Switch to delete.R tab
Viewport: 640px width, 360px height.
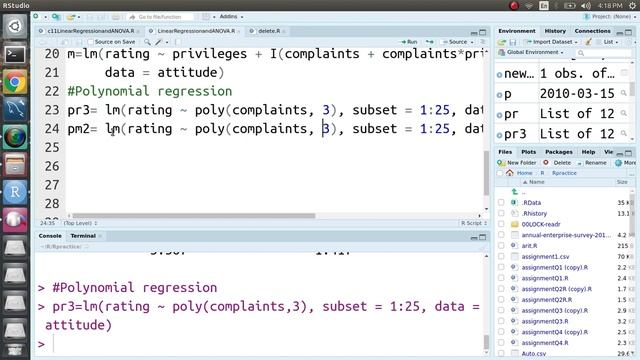click(x=268, y=31)
